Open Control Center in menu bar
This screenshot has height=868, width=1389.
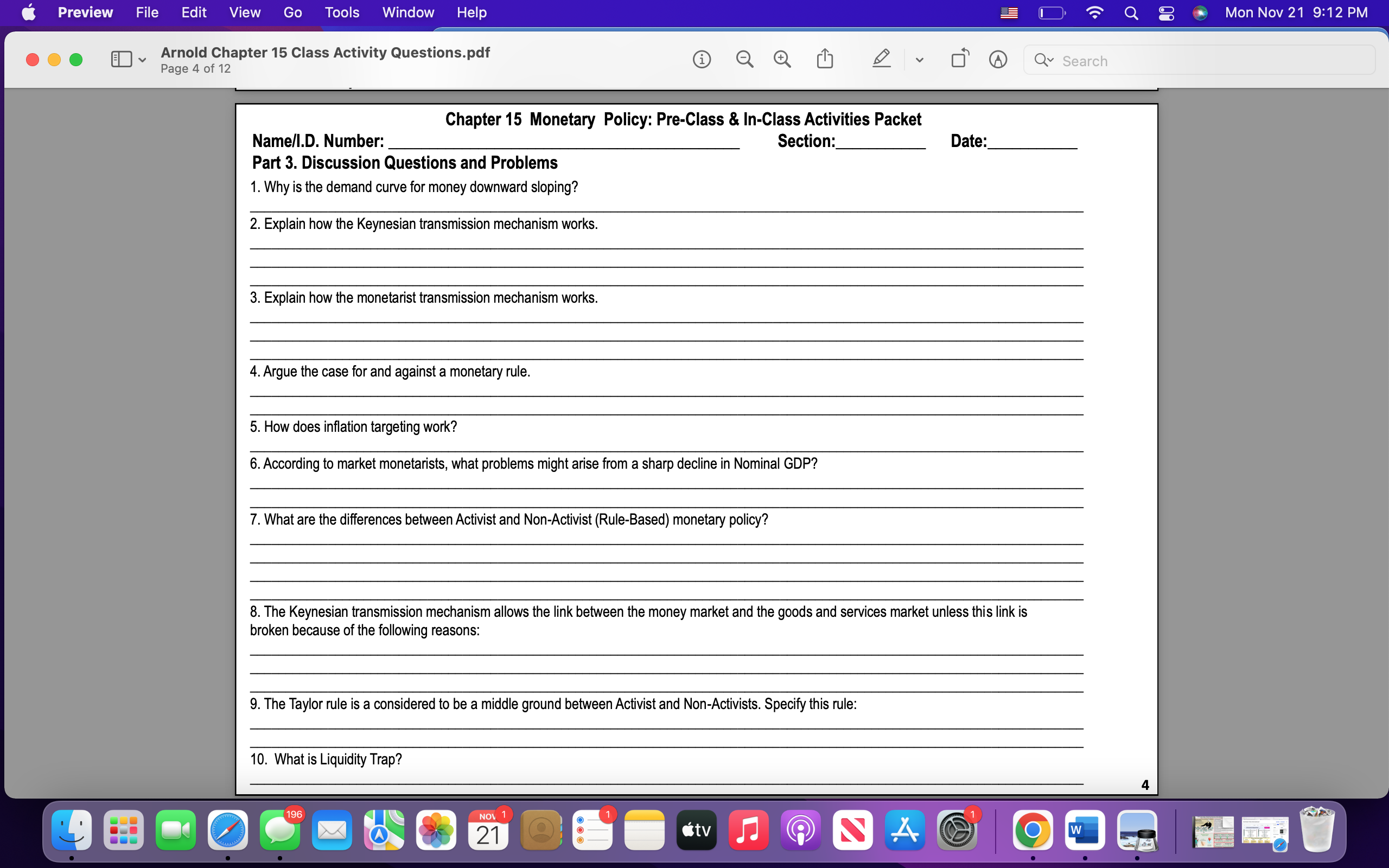pyautogui.click(x=1165, y=12)
